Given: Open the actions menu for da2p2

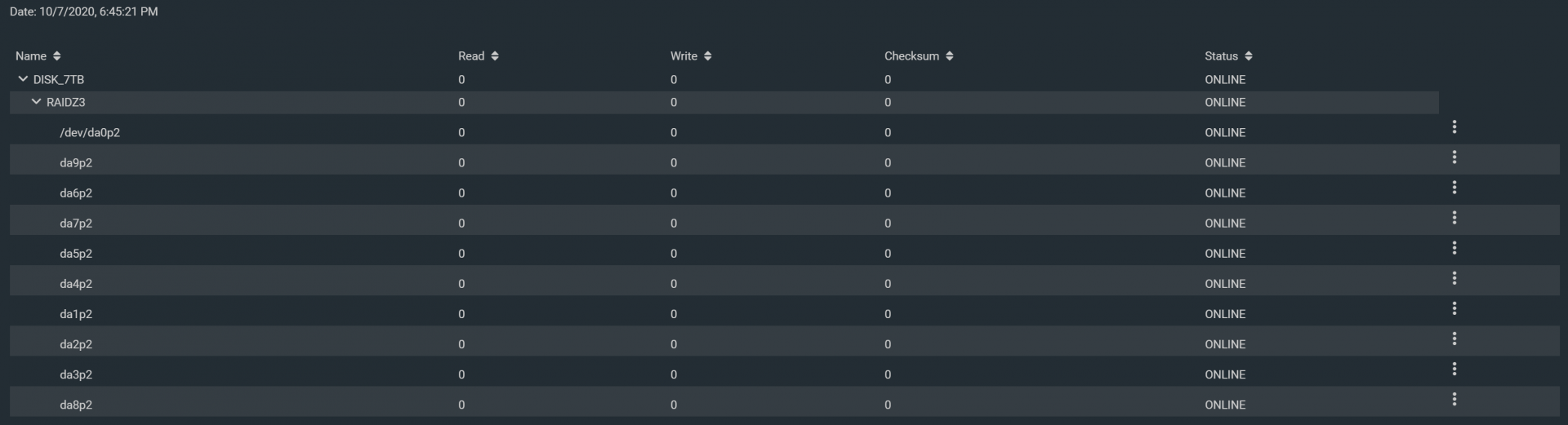Looking at the screenshot, I should (x=1454, y=339).
